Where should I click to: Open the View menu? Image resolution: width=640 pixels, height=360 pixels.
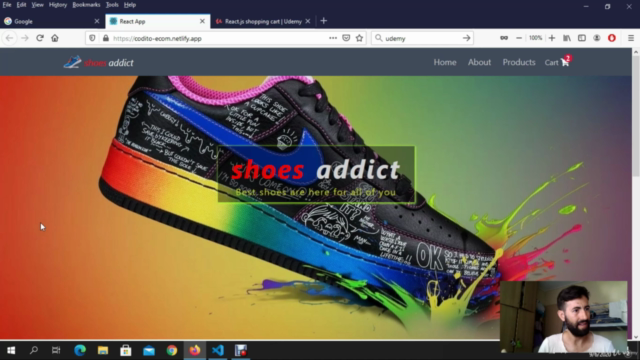[x=37, y=5]
